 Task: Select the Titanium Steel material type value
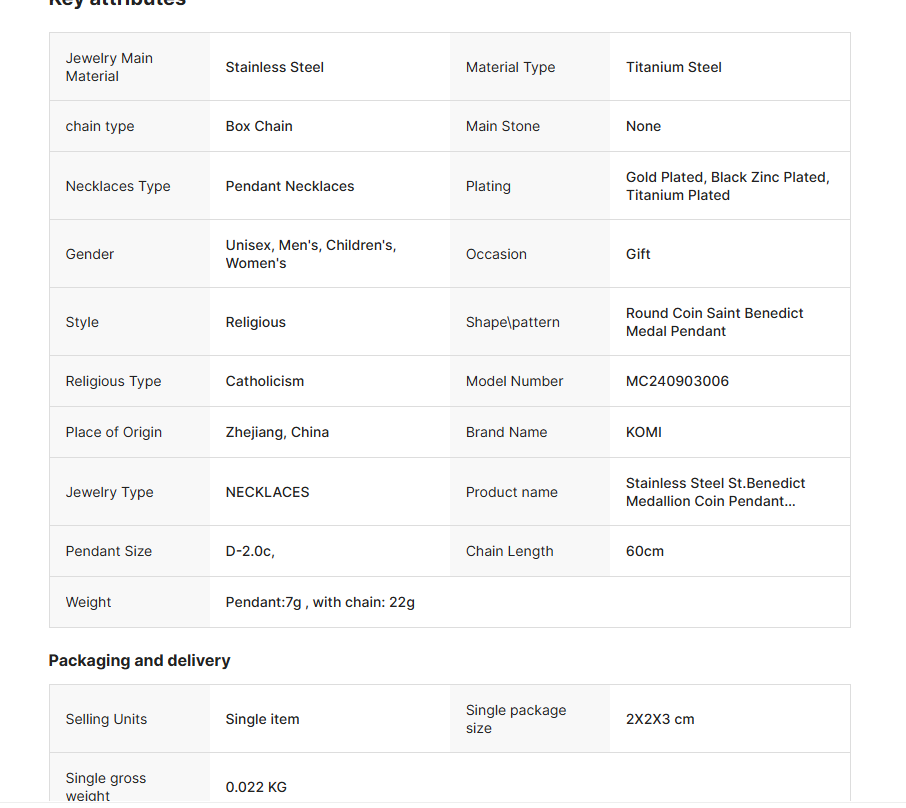pos(673,67)
